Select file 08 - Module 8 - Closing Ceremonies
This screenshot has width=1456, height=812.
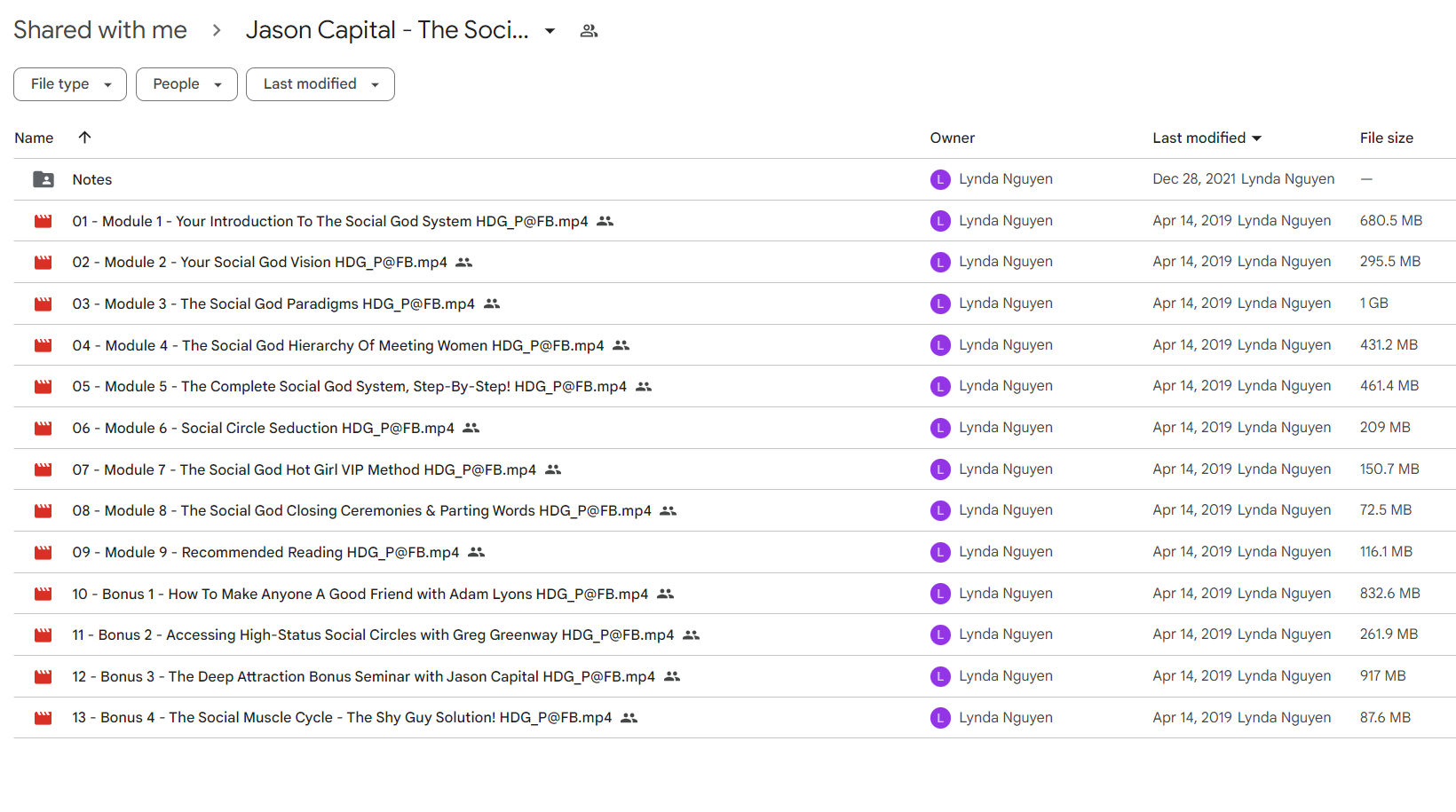click(362, 511)
